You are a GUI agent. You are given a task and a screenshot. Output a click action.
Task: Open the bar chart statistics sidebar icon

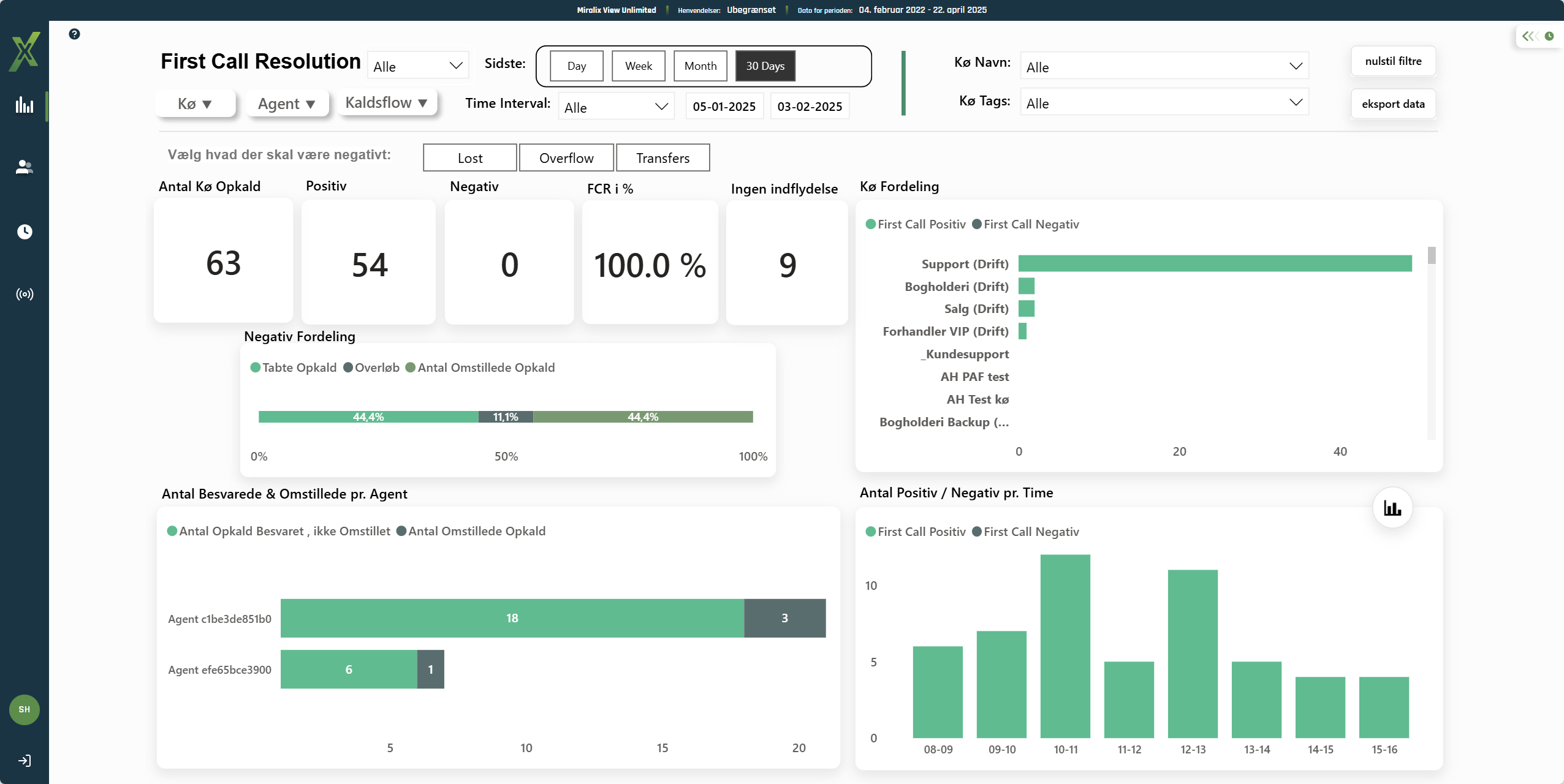(25, 105)
